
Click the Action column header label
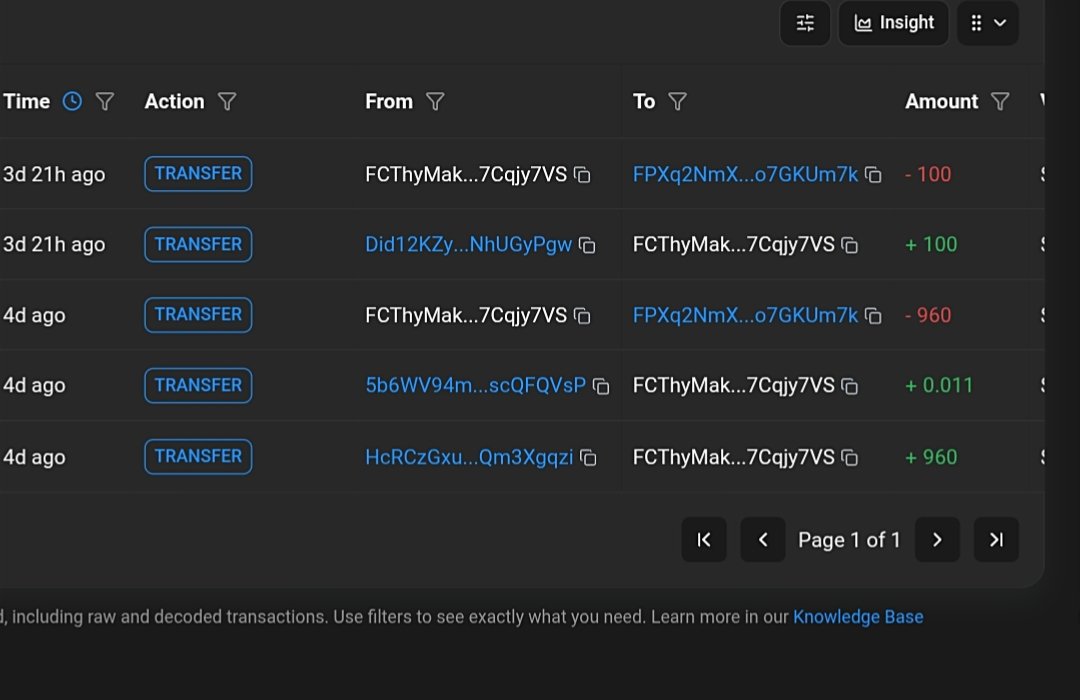click(174, 102)
